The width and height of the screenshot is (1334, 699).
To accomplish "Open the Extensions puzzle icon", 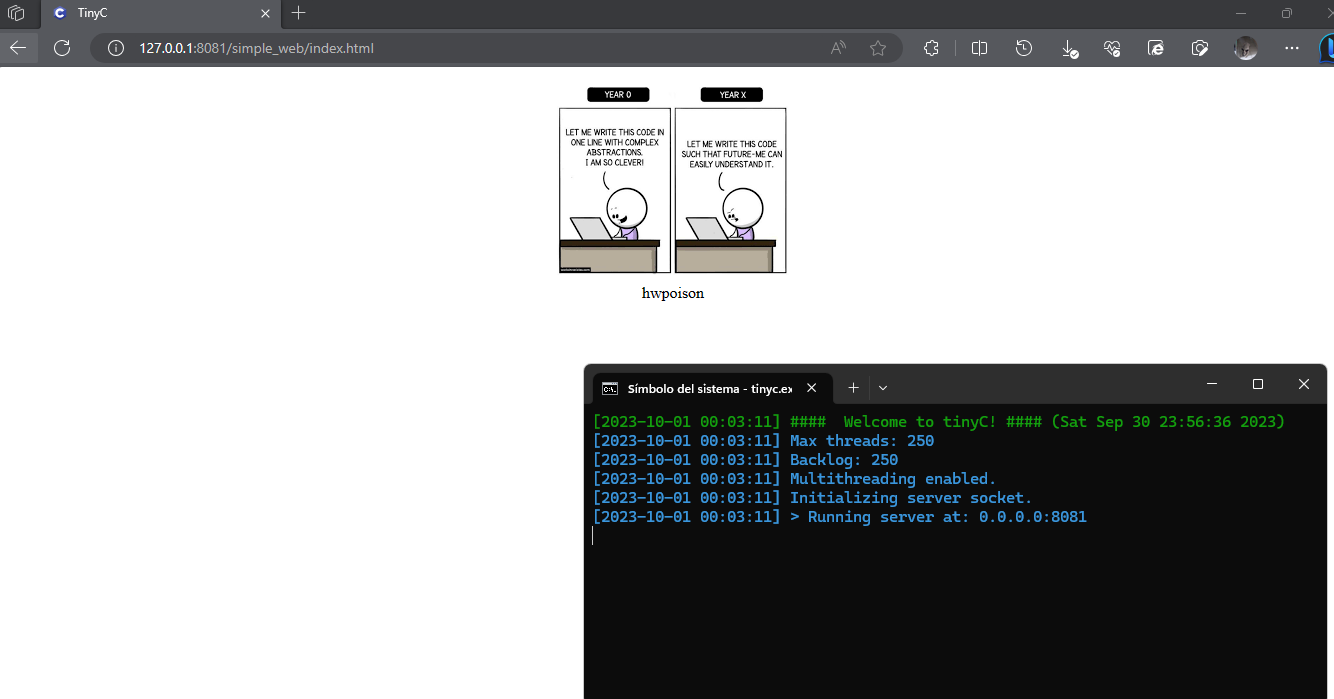I will pos(931,48).
